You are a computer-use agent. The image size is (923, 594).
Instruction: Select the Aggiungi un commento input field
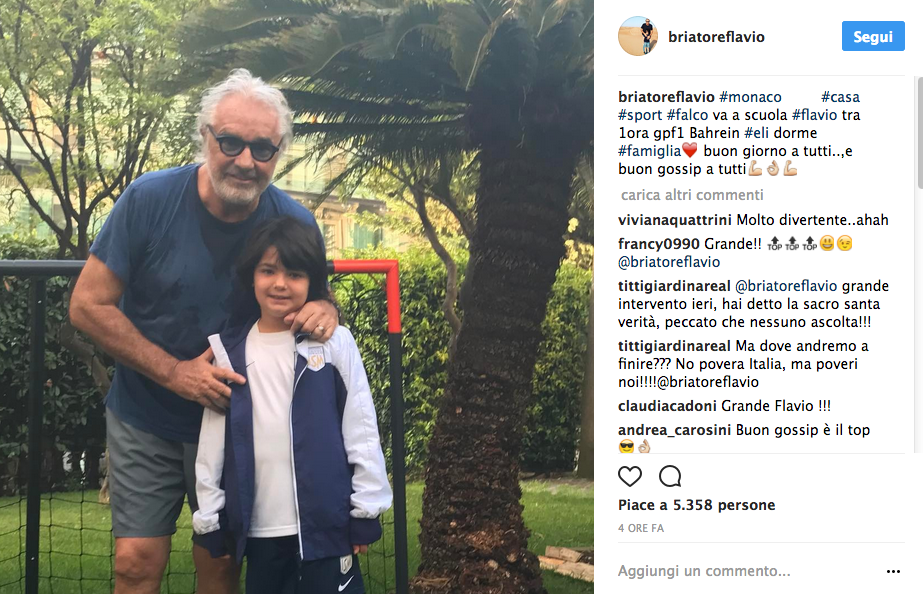coord(748,571)
